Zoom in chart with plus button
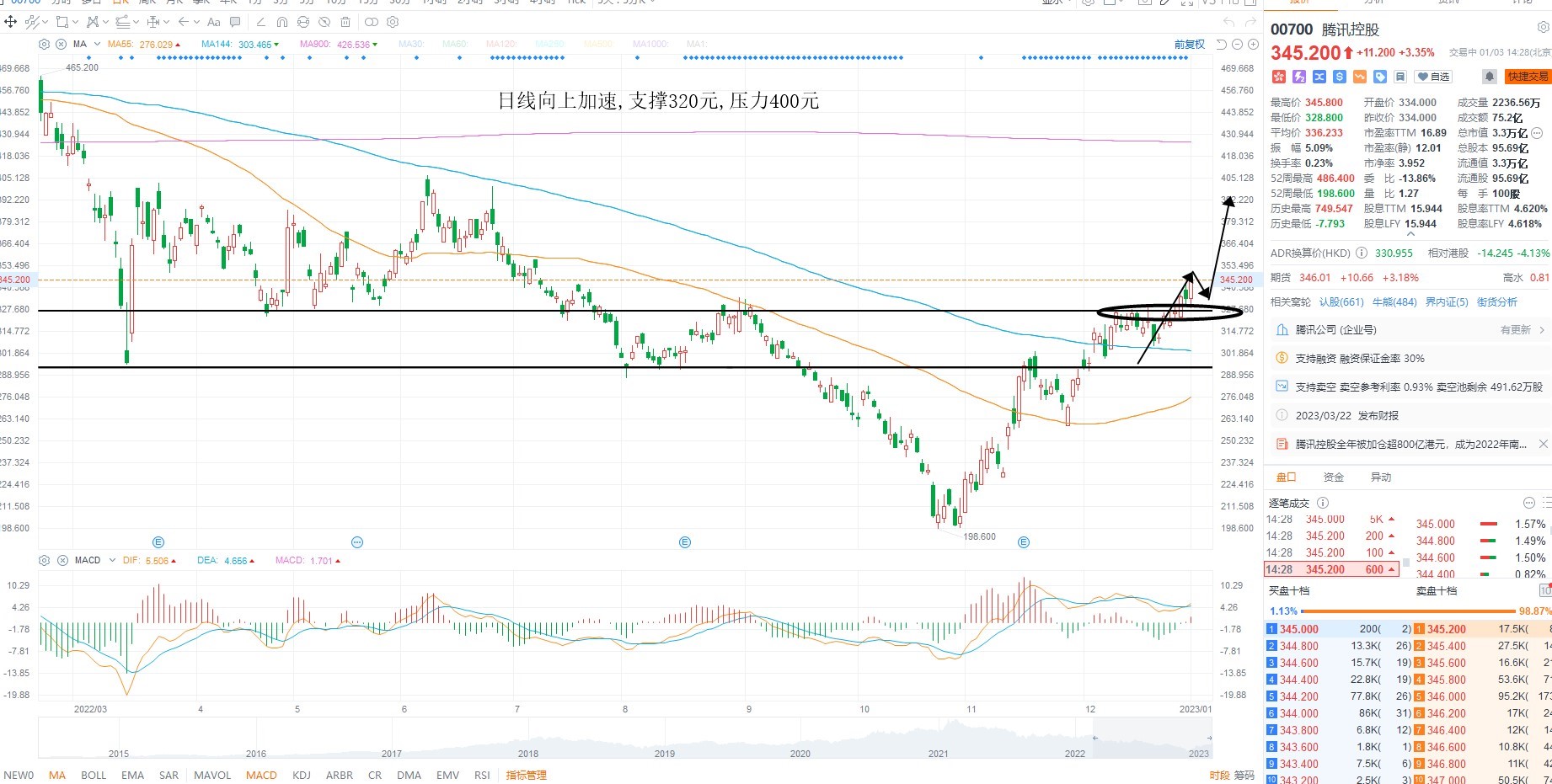The width and height of the screenshot is (1552, 784). 1252,44
